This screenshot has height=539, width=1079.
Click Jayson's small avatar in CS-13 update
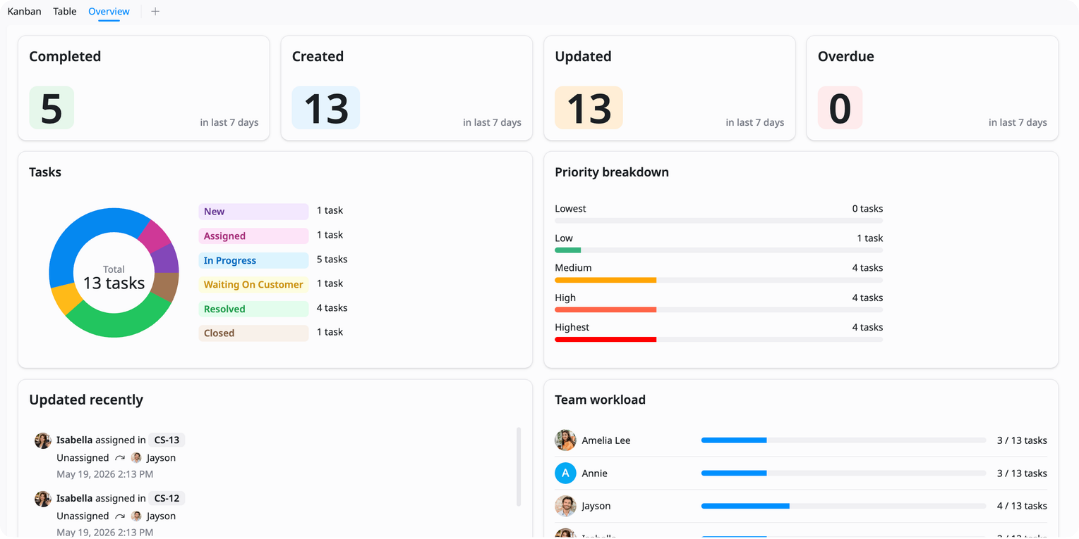136,458
